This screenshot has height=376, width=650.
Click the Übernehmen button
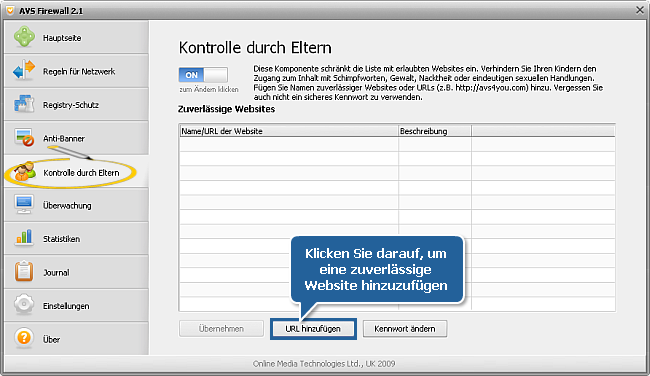click(x=221, y=329)
